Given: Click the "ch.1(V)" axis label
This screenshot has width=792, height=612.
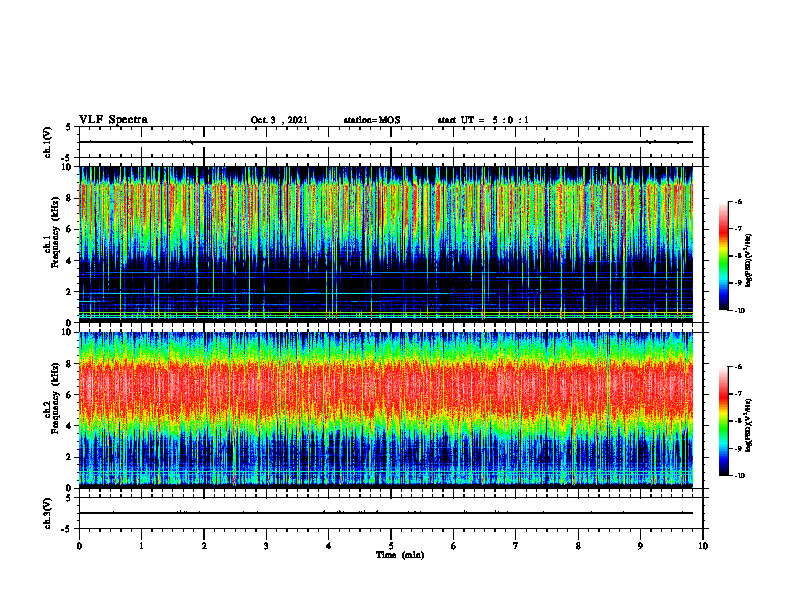Looking at the screenshot, I should (x=48, y=142).
